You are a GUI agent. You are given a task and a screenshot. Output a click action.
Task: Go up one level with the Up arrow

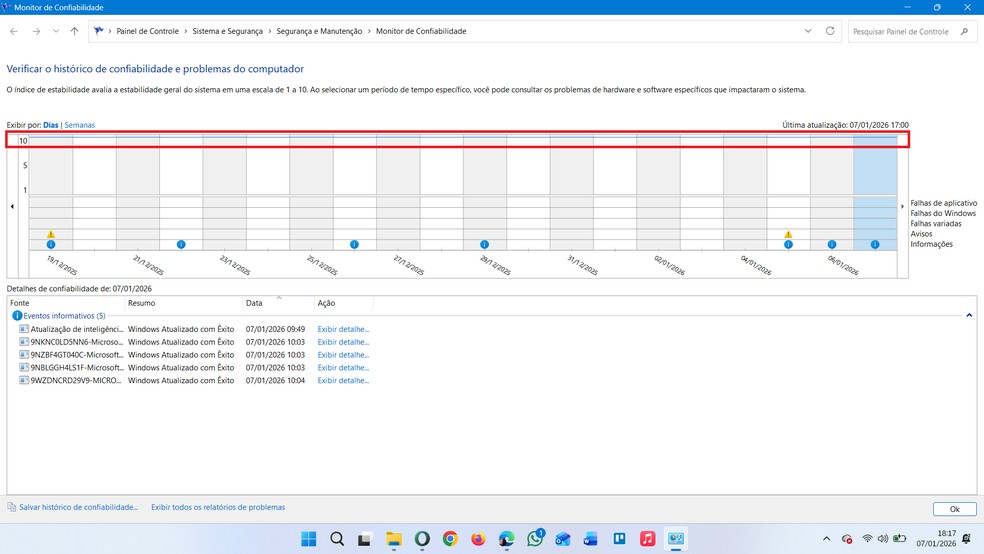click(74, 31)
